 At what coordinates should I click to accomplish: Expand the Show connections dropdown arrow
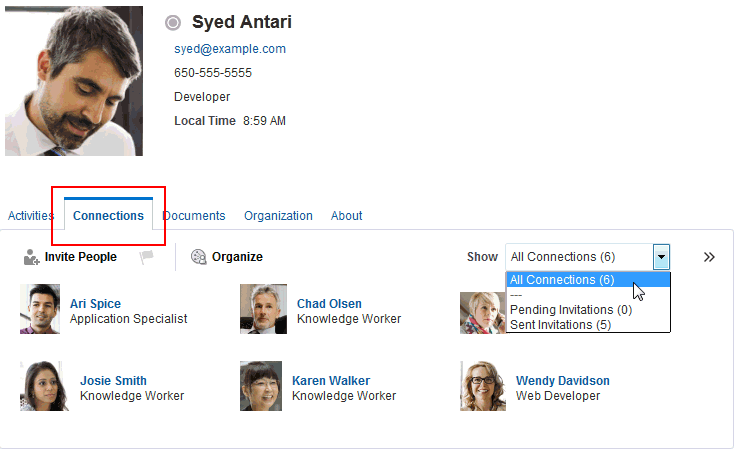[661, 257]
